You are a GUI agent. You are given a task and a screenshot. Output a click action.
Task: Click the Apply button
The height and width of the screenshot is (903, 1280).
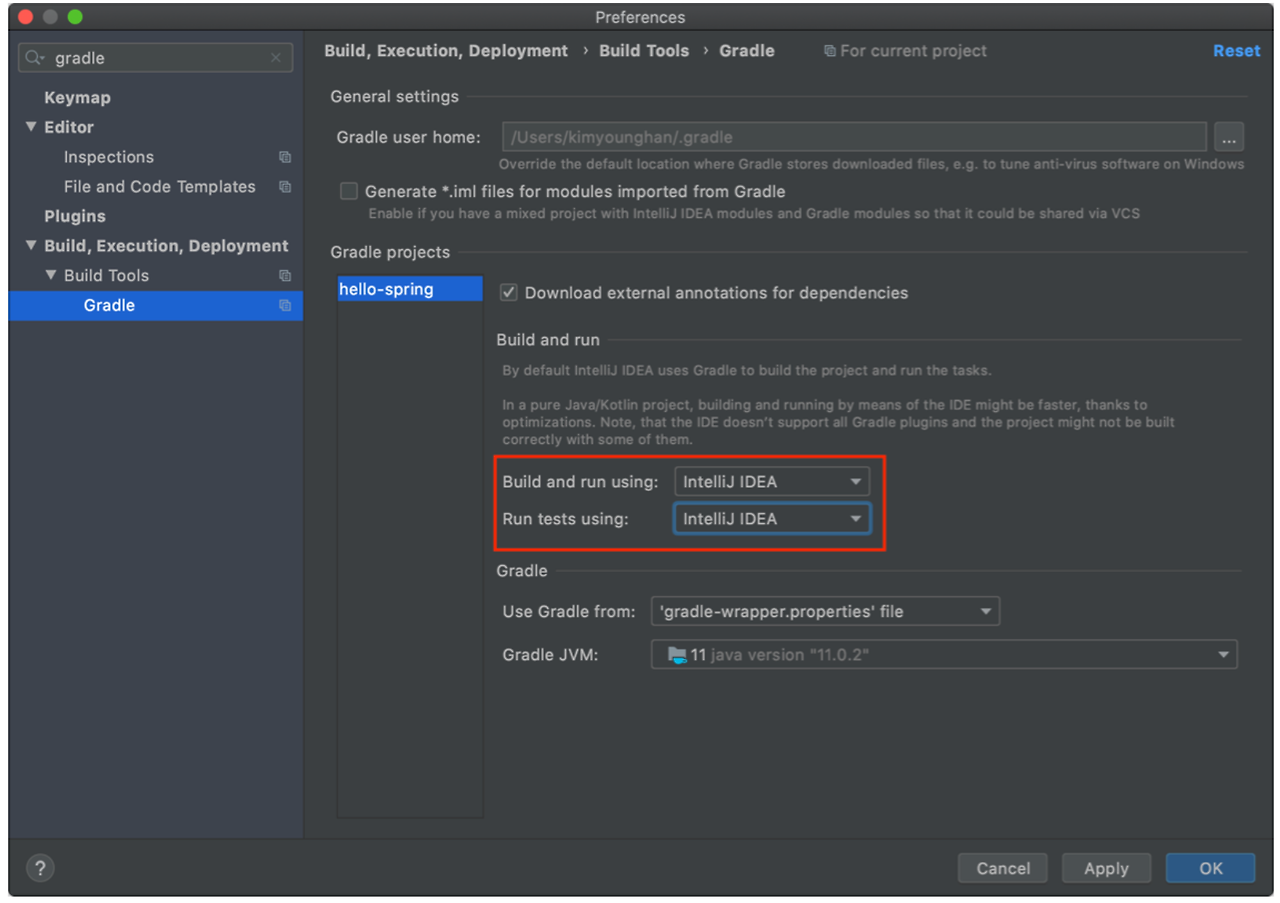(x=1106, y=867)
